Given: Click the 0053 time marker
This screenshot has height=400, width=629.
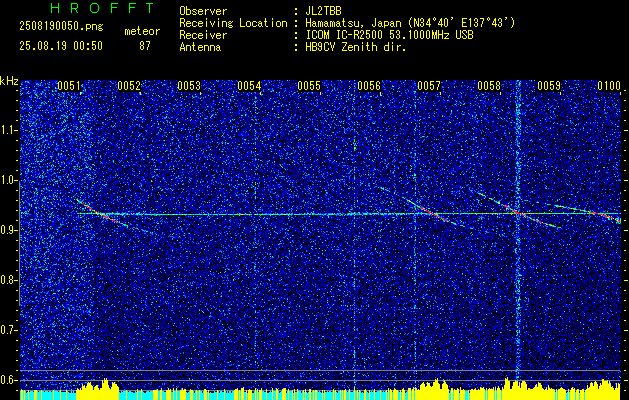Looking at the screenshot, I should [x=189, y=86].
